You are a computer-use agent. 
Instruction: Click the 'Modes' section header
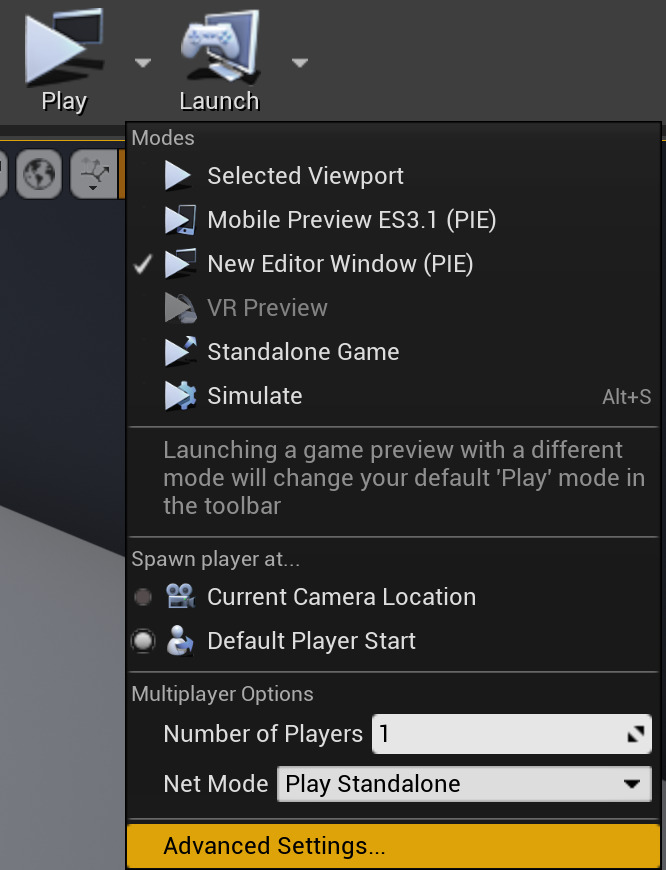[x=163, y=138]
